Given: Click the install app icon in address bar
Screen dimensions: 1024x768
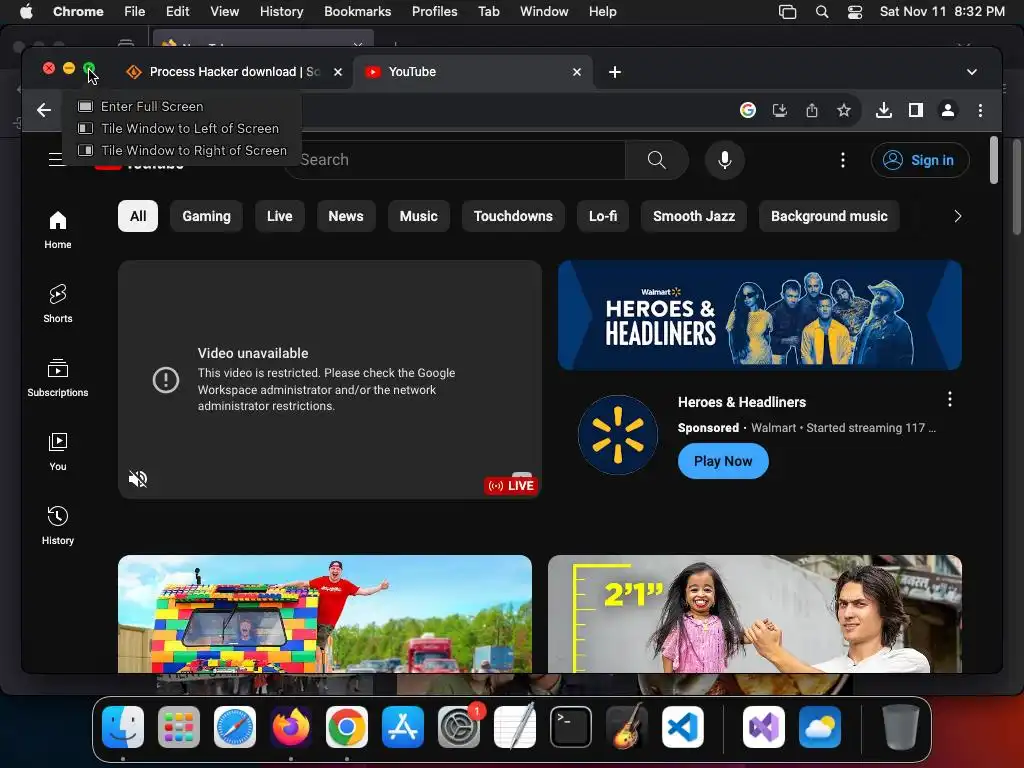Looking at the screenshot, I should pos(780,110).
